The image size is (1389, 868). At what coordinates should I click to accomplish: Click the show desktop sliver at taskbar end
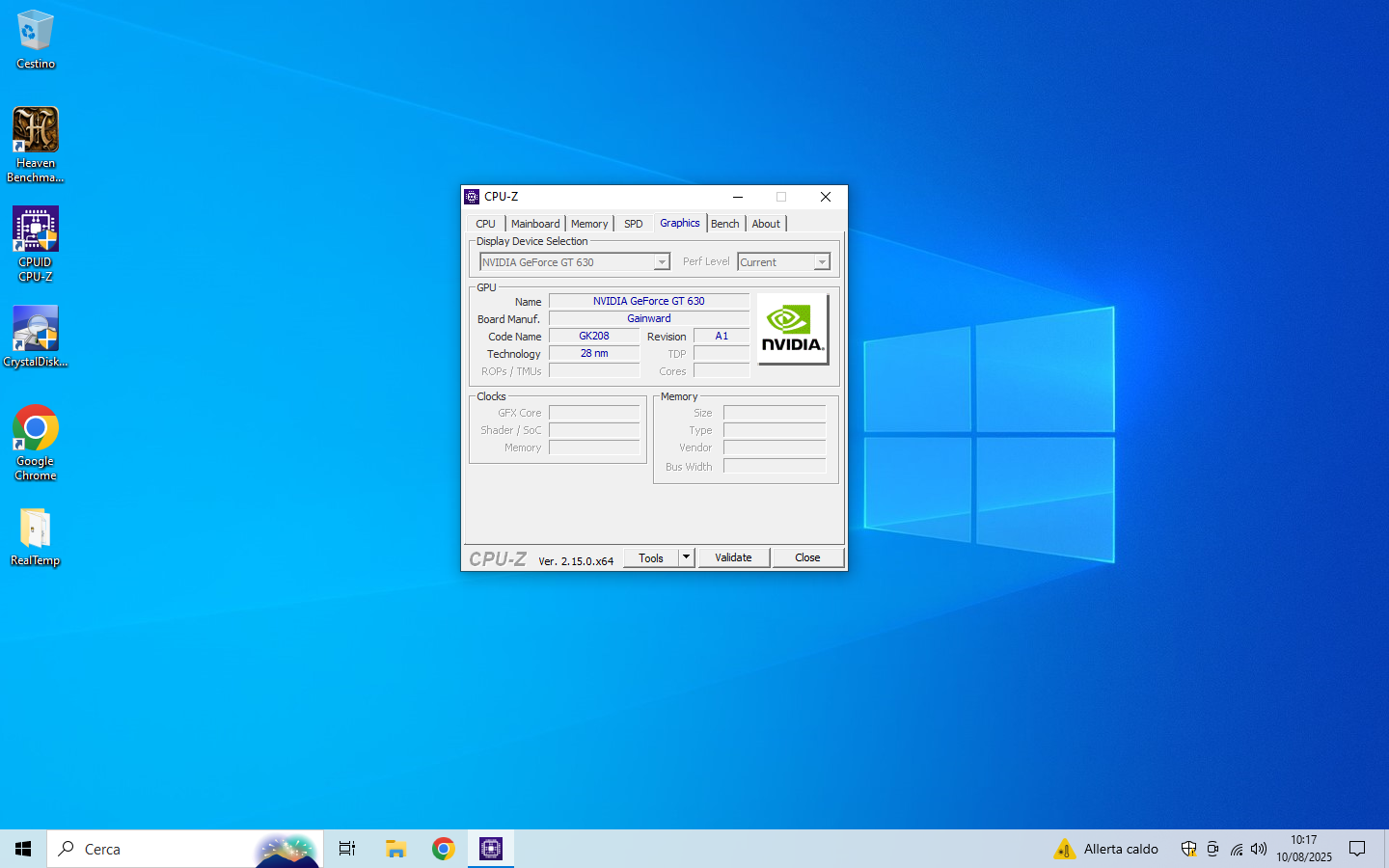pyautogui.click(x=1386, y=849)
